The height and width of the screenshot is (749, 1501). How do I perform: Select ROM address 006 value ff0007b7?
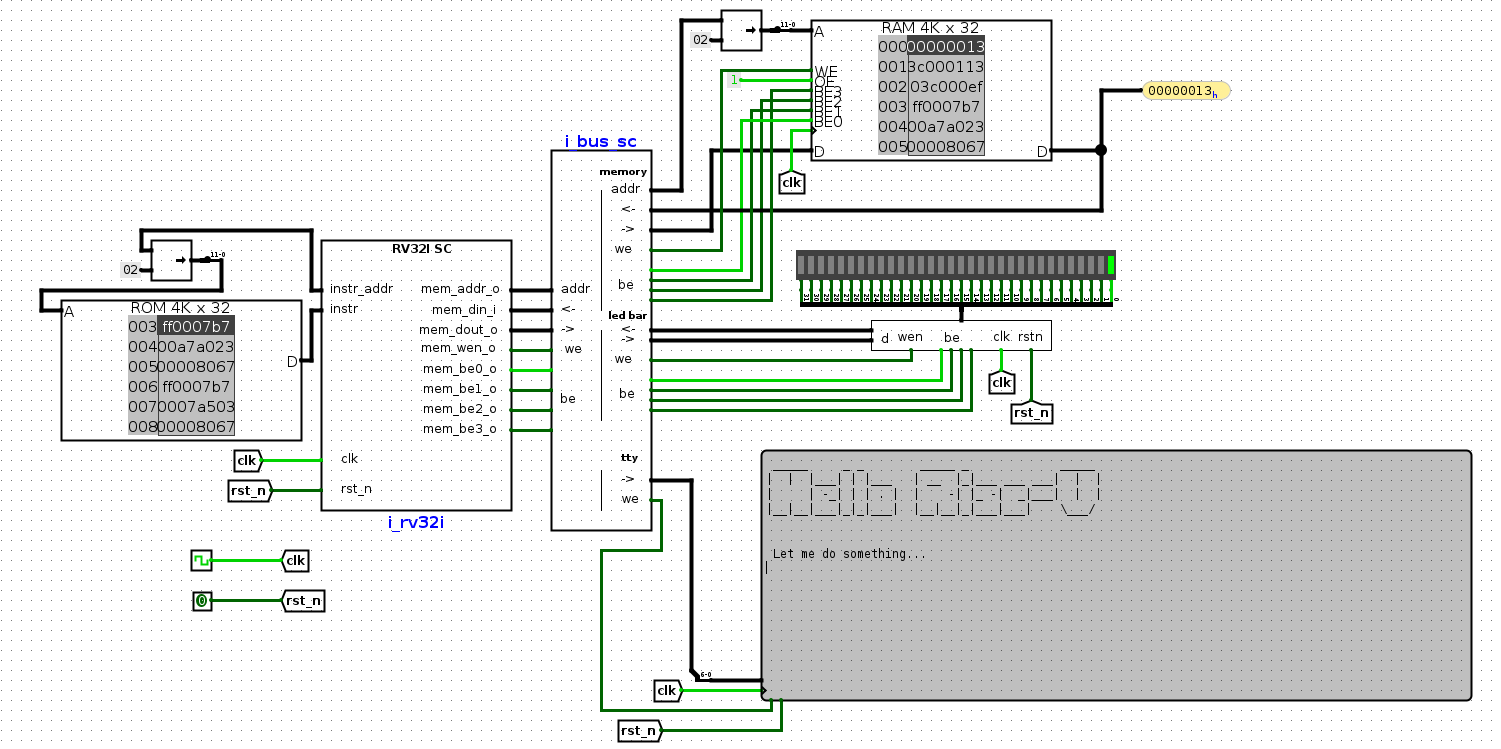(x=196, y=387)
